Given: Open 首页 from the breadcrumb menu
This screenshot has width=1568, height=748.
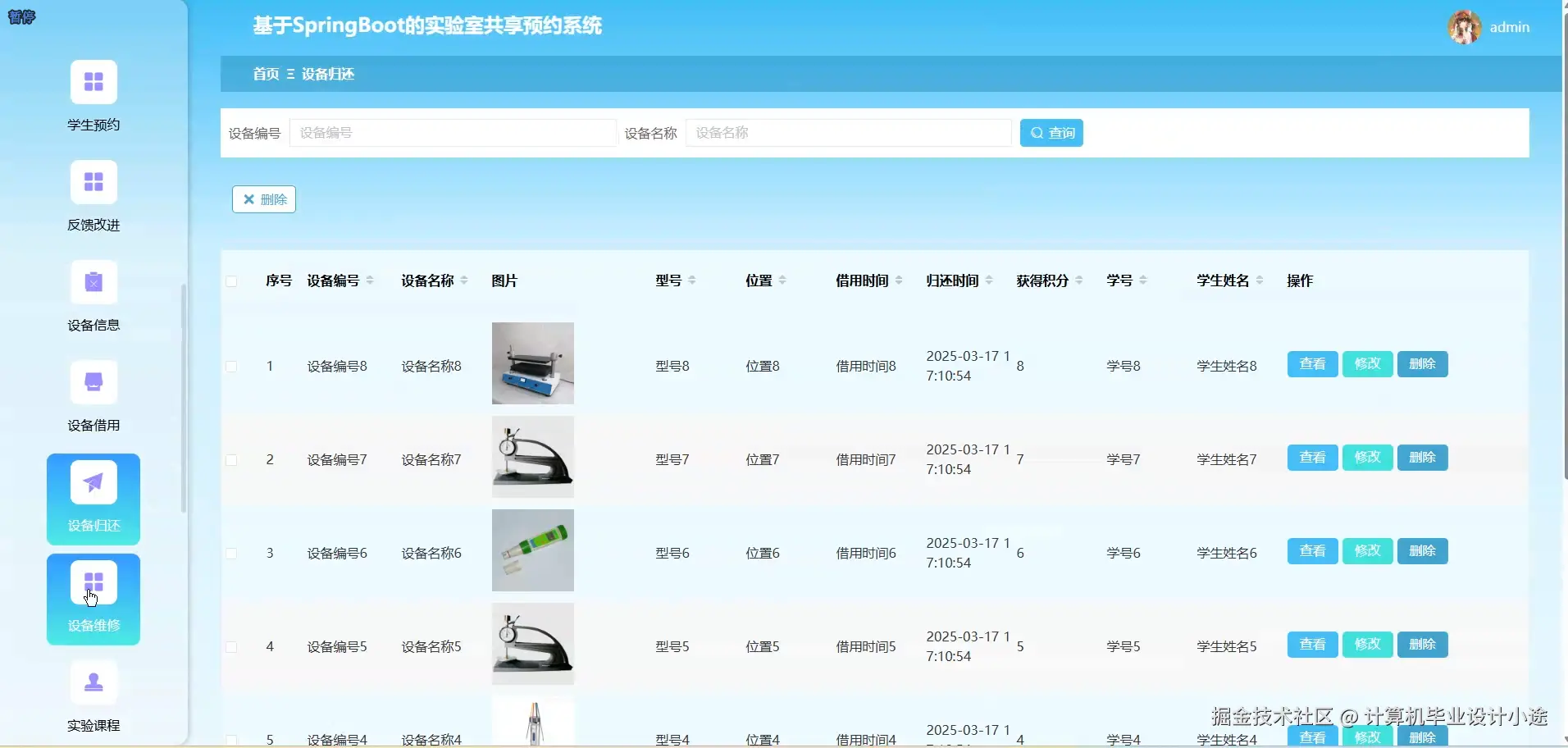Looking at the screenshot, I should pyautogui.click(x=264, y=74).
